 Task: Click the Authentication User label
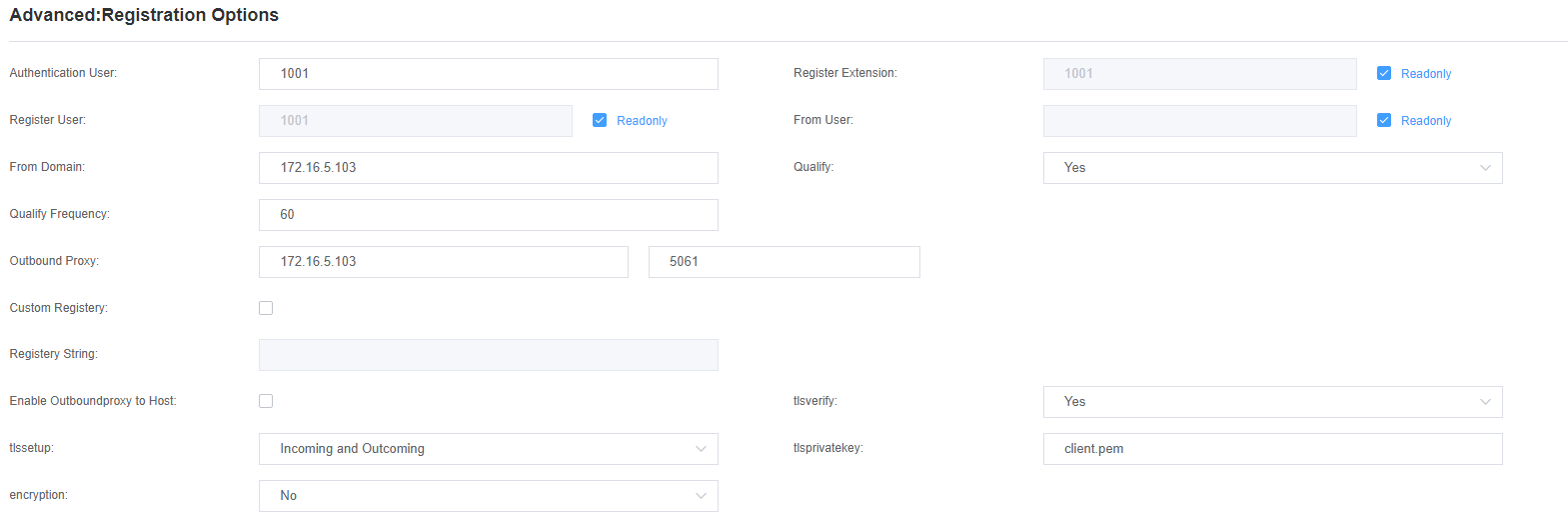pyautogui.click(x=63, y=73)
